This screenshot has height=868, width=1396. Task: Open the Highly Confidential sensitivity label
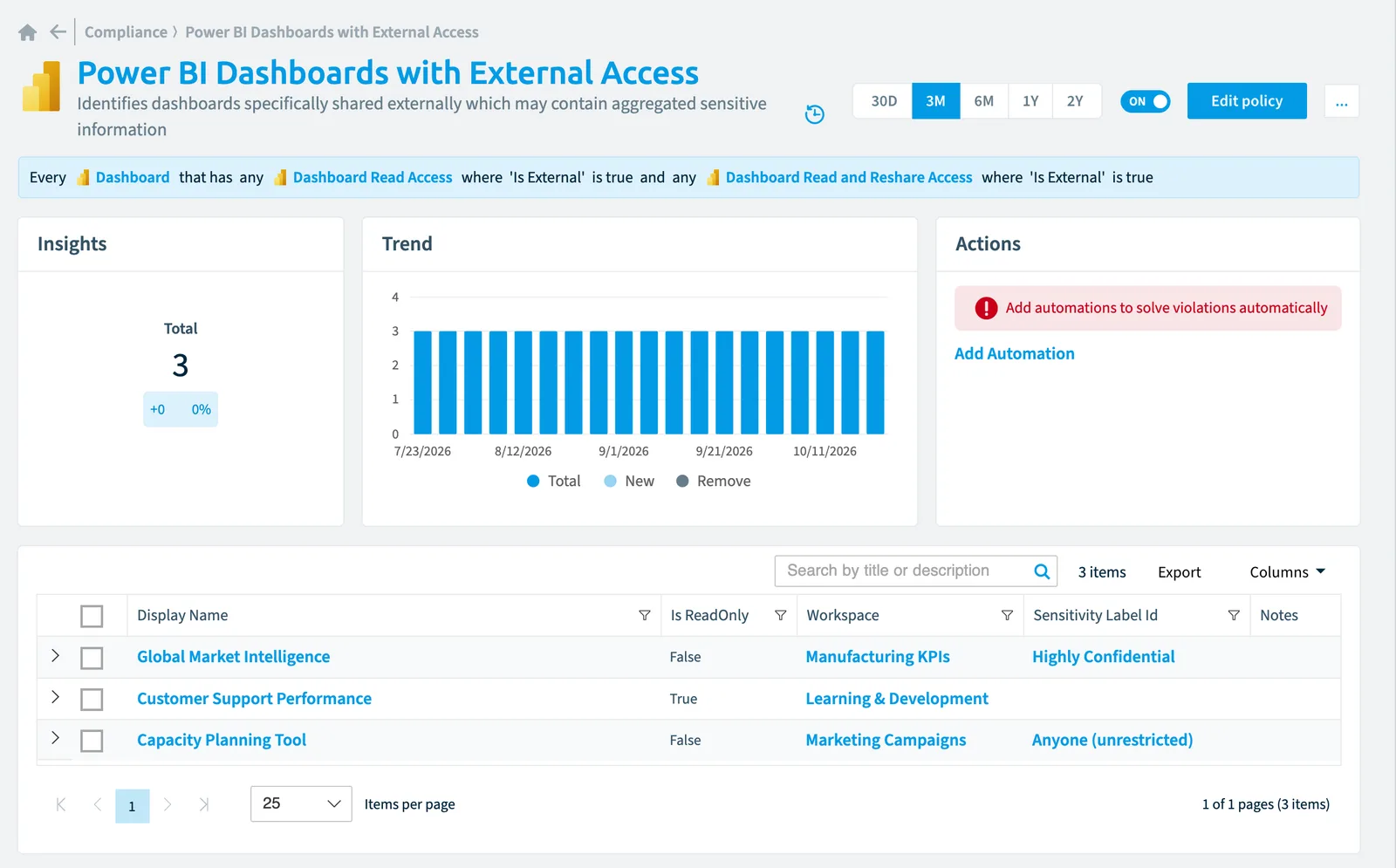point(1103,657)
